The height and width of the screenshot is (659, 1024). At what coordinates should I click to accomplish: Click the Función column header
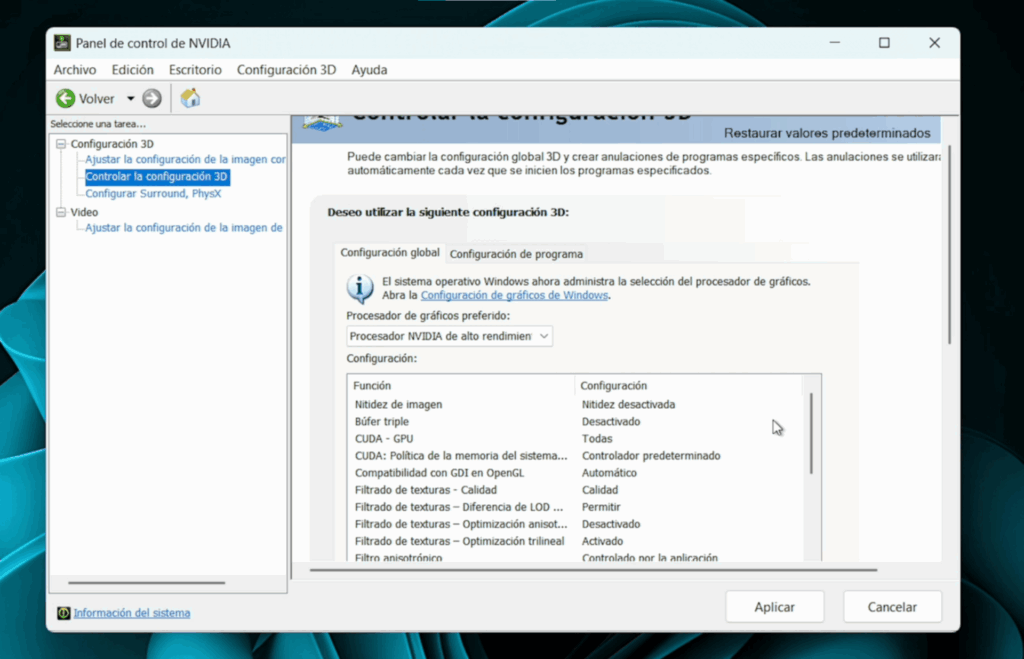coord(461,385)
